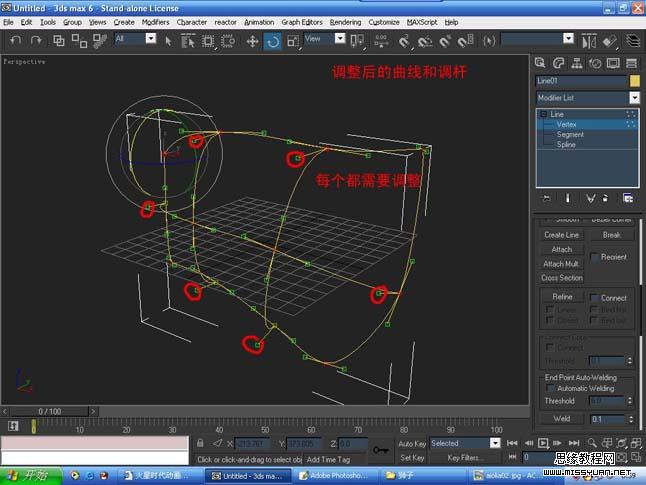
Task: Open Named Selection Sets icon
Action: pos(489,41)
